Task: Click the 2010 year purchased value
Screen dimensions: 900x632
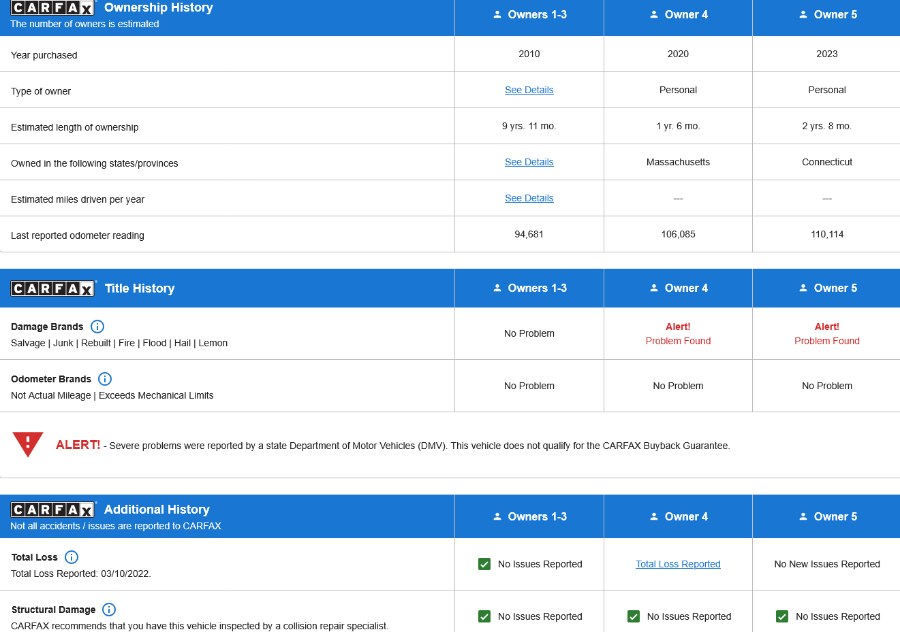Action: [529, 54]
